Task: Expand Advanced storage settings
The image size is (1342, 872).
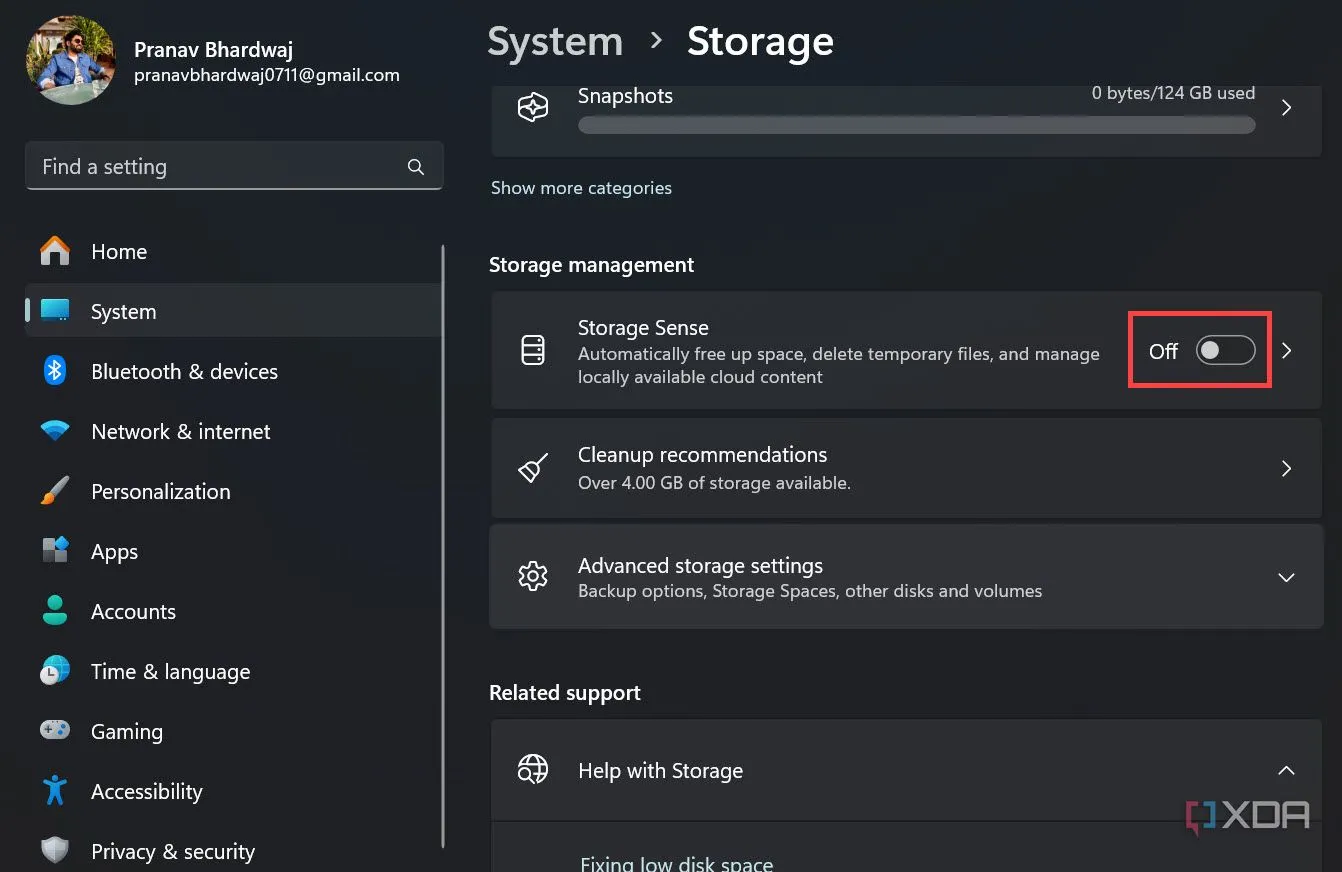Action: (1286, 577)
